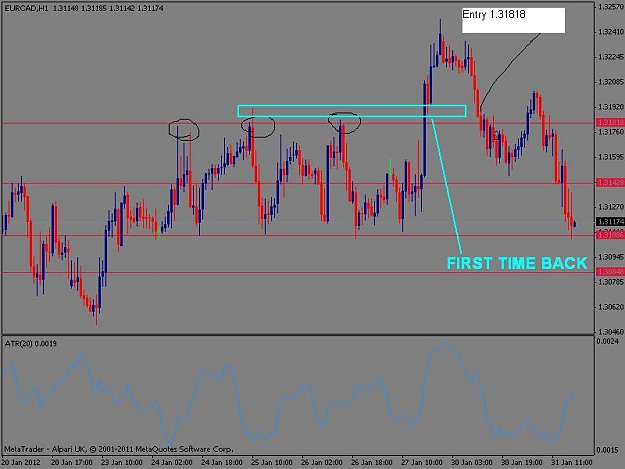
Task: Click the "31 Jan 11:00" time axis label
Action: tap(572, 462)
